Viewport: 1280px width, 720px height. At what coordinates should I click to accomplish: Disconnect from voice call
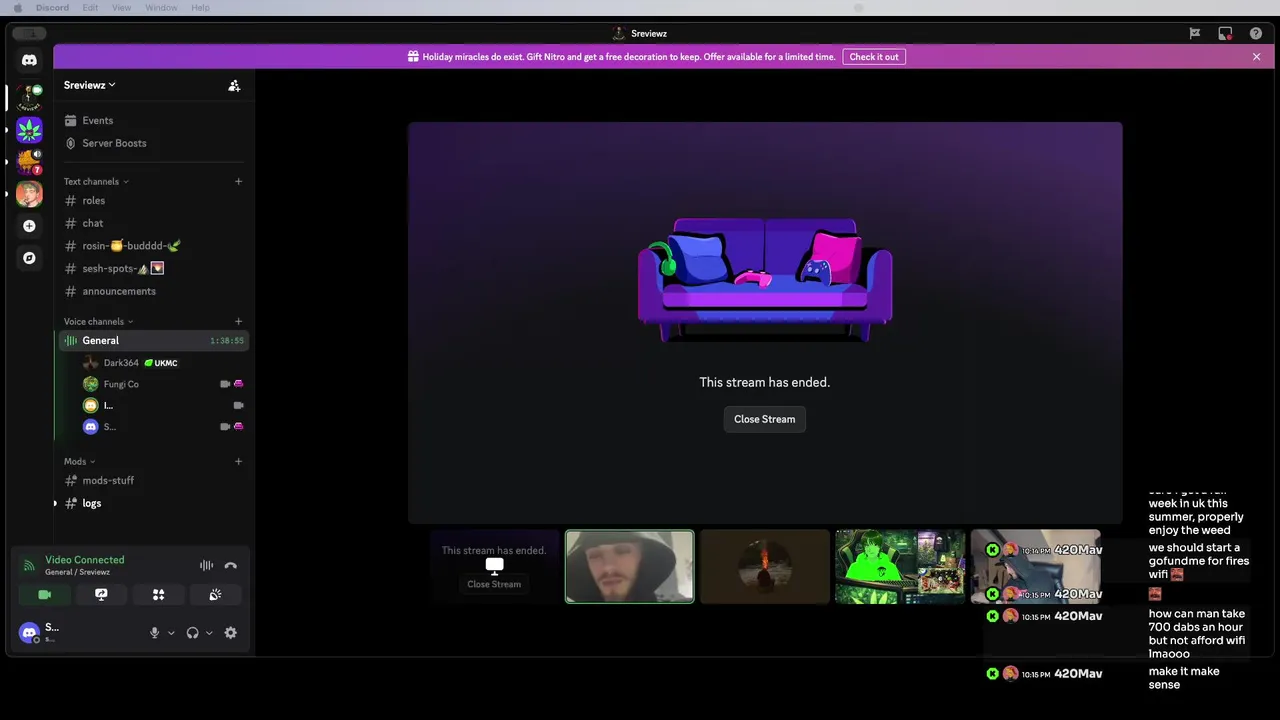click(231, 565)
